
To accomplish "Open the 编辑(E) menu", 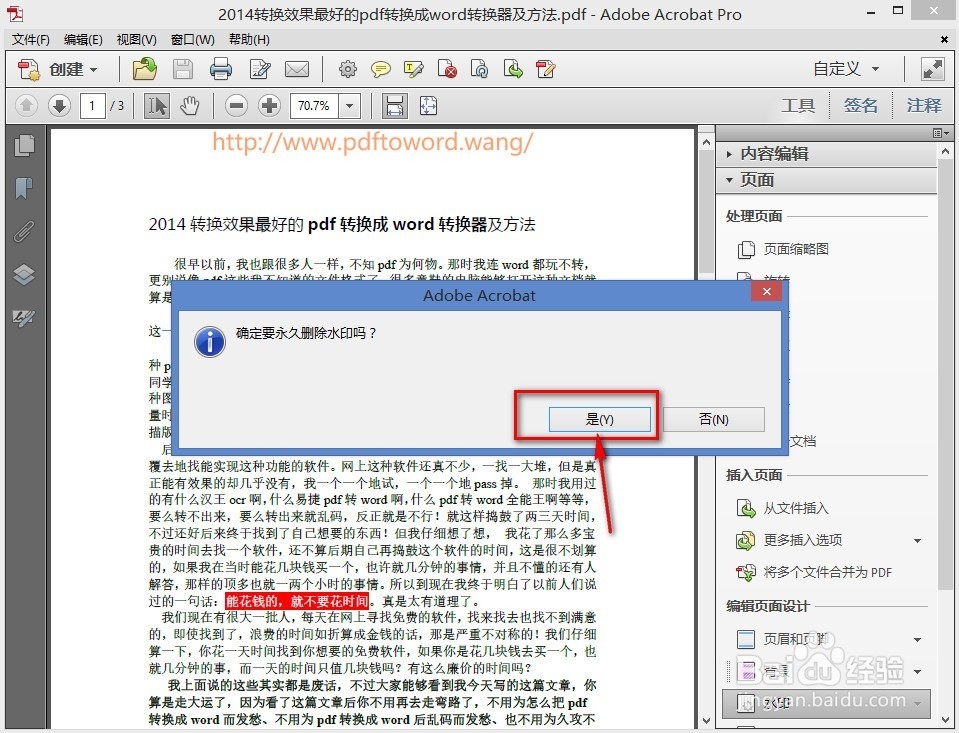I will coord(83,40).
